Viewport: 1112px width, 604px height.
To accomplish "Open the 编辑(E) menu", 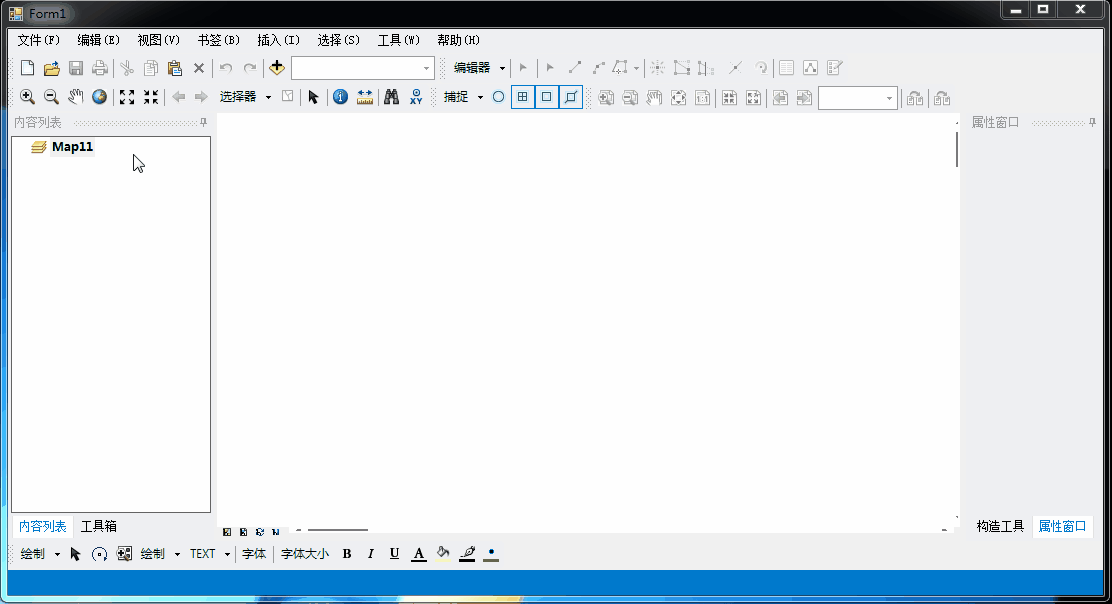I will (99, 40).
